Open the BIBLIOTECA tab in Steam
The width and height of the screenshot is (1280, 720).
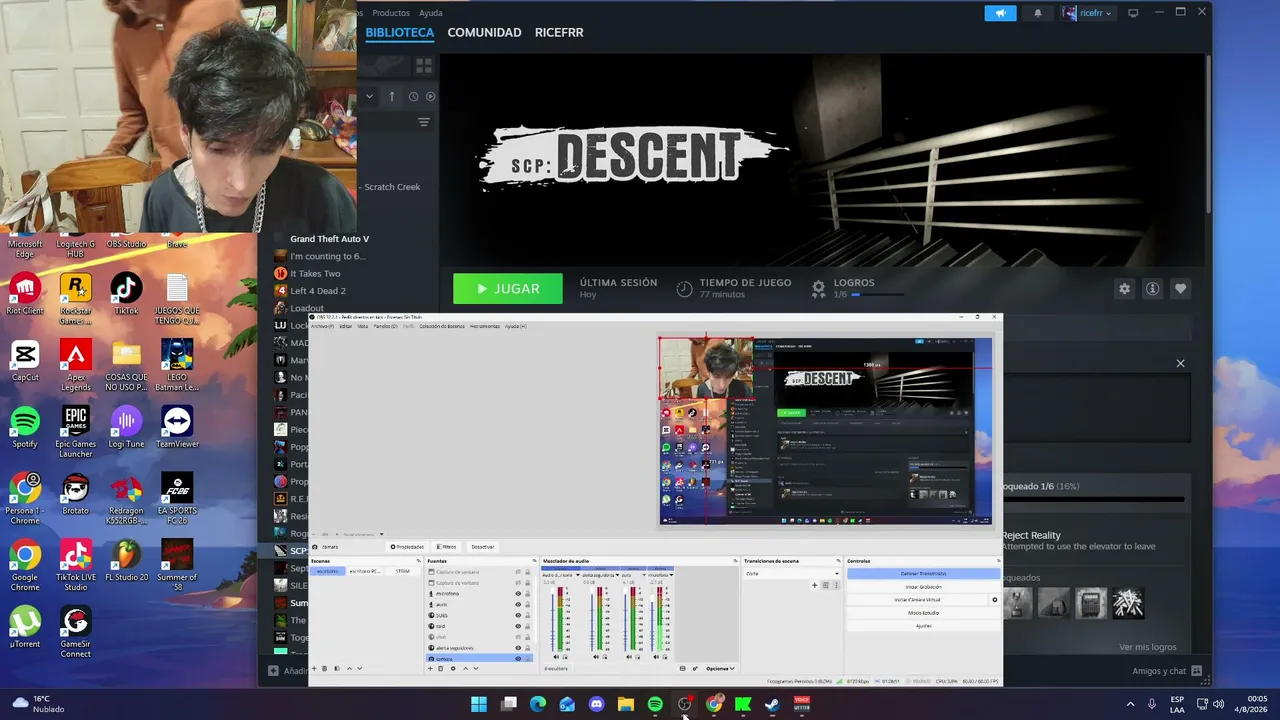[400, 33]
